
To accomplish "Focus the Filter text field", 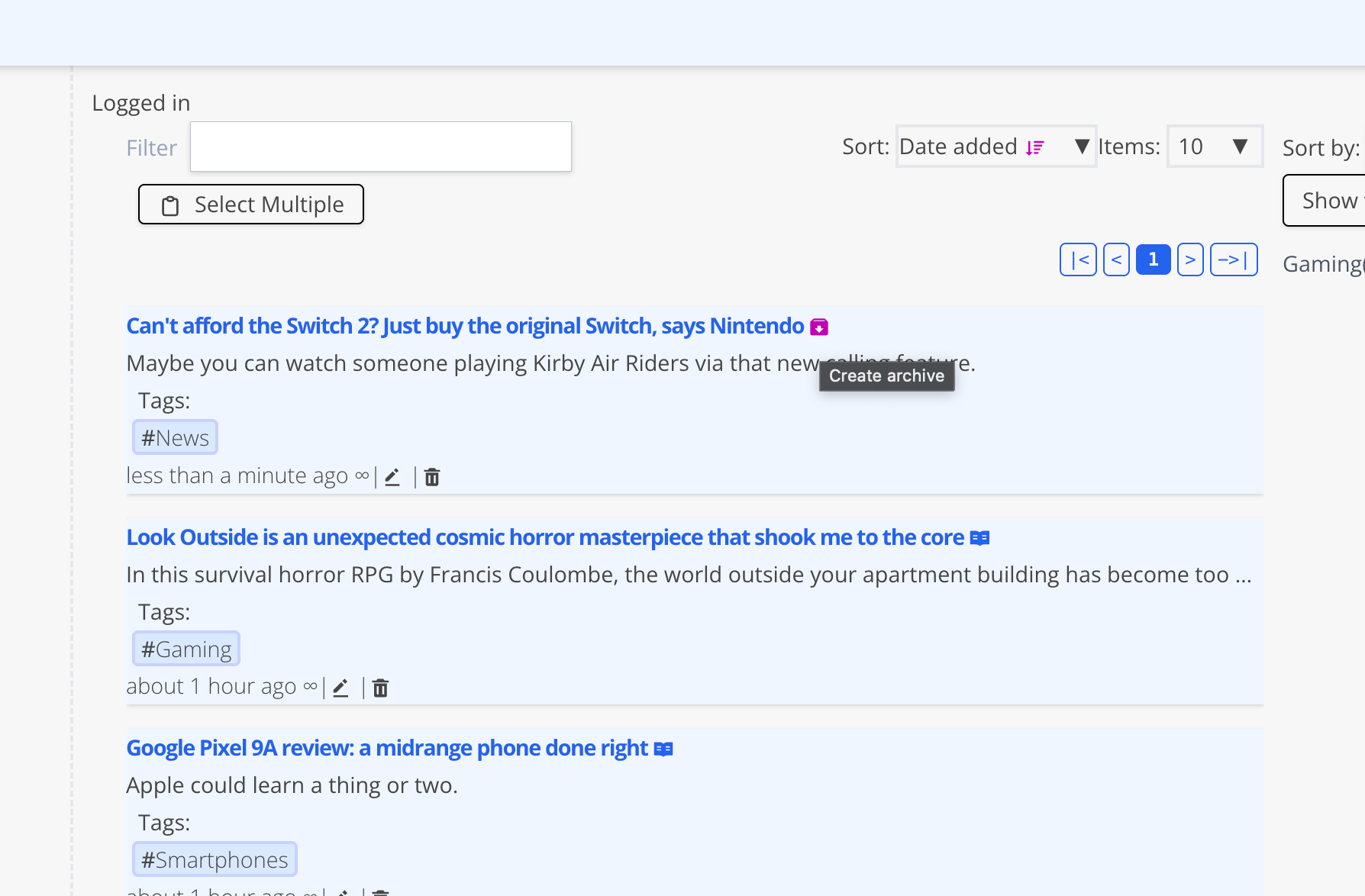I will tap(381, 147).
